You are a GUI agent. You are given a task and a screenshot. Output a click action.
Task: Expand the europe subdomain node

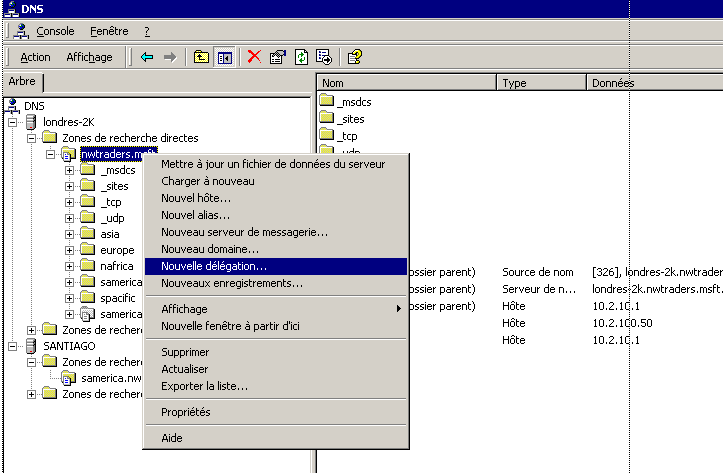70,250
